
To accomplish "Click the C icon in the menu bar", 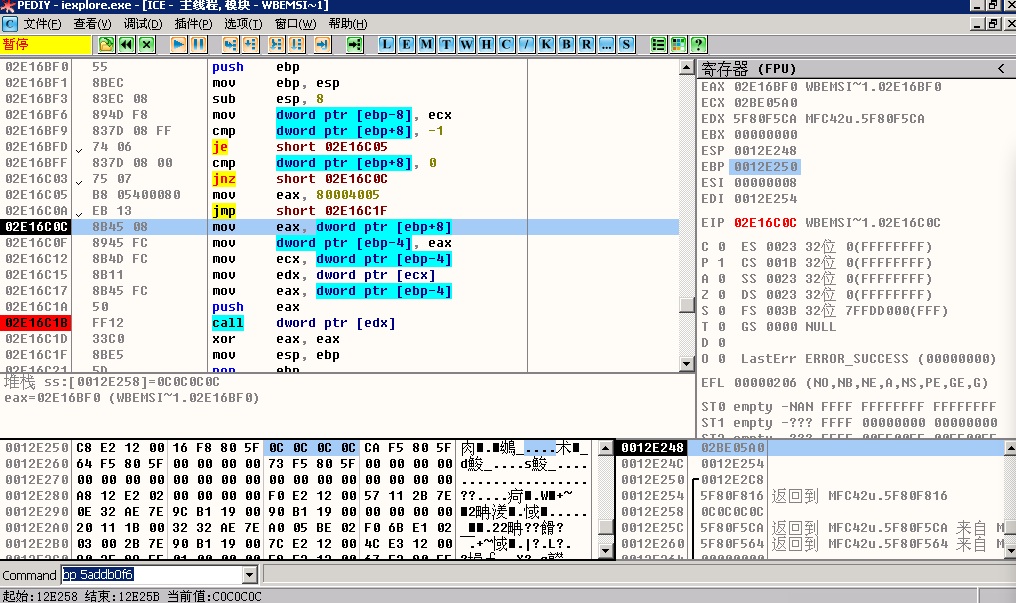I will 9,24.
